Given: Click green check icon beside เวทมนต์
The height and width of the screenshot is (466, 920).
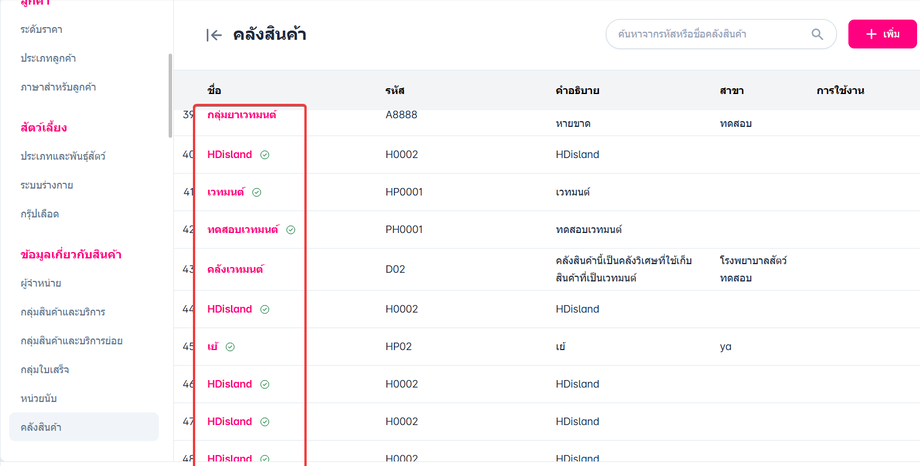Looking at the screenshot, I should tap(257, 192).
